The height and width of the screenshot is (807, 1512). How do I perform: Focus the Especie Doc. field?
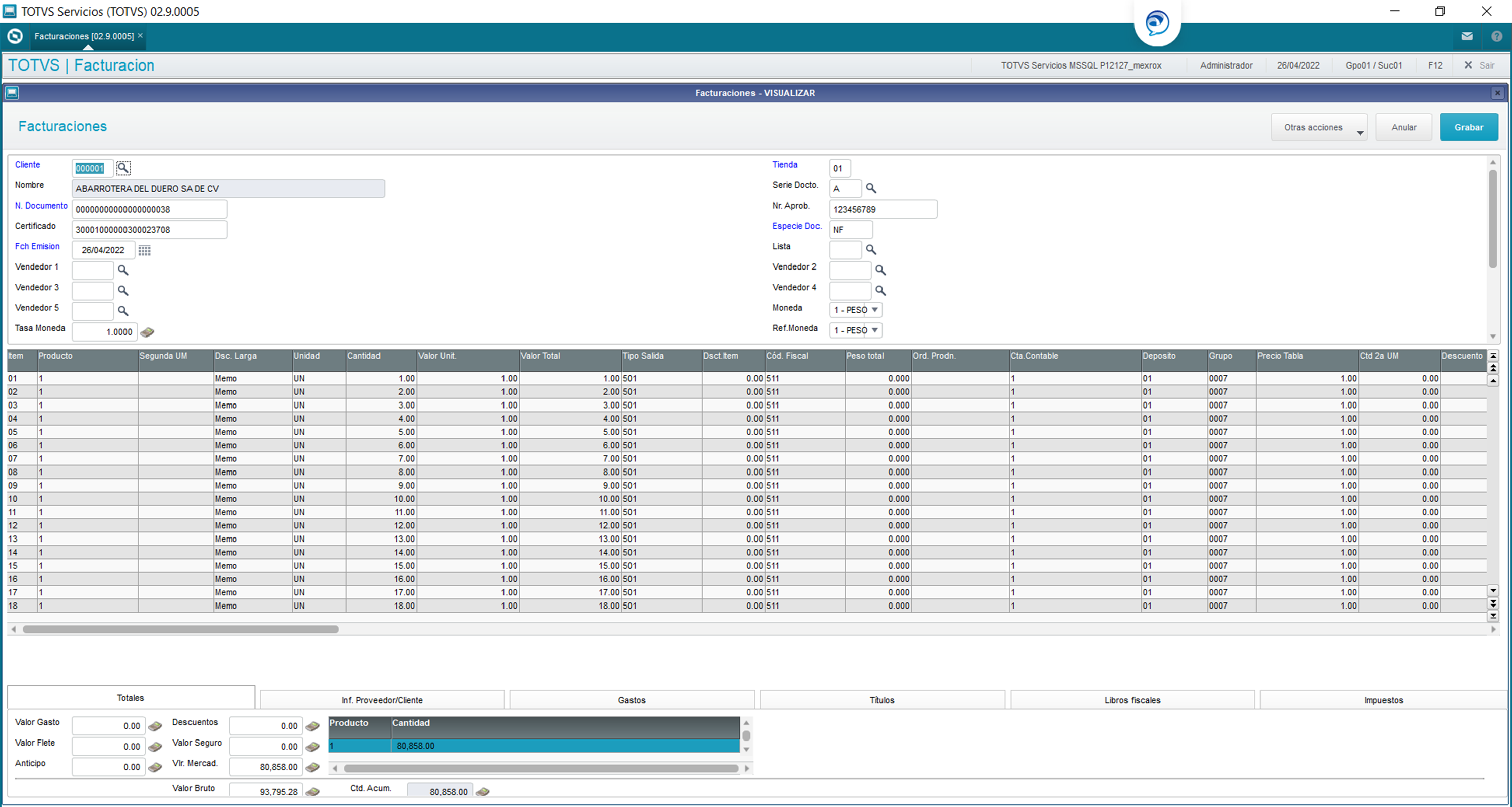coord(851,230)
